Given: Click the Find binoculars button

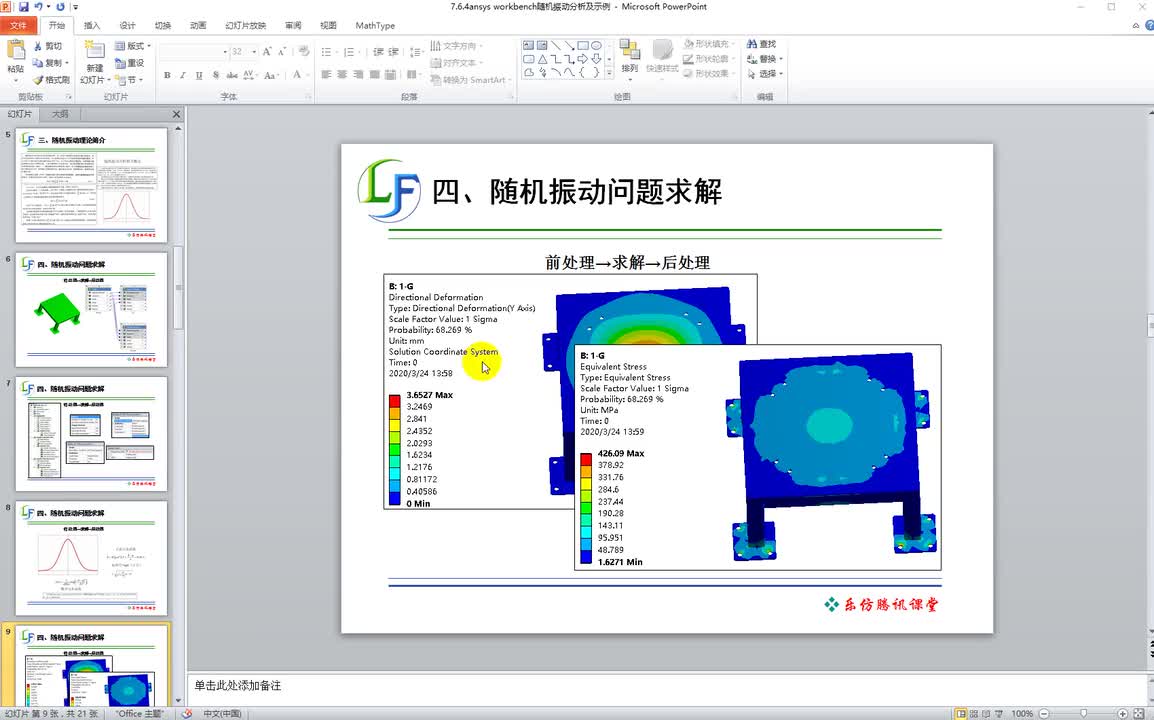Looking at the screenshot, I should 761,44.
